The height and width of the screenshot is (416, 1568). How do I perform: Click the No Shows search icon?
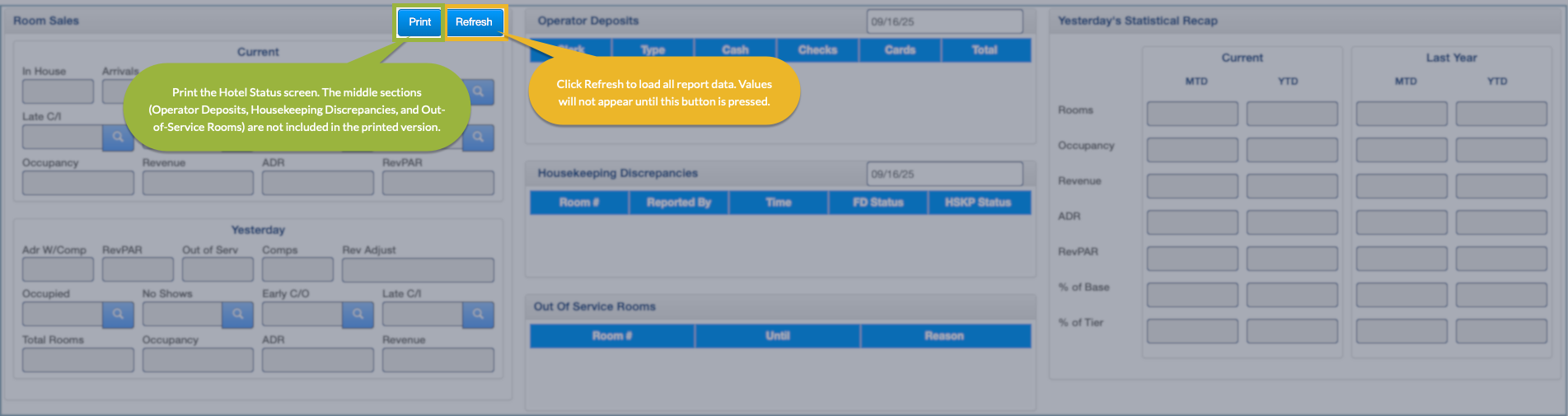(x=237, y=314)
